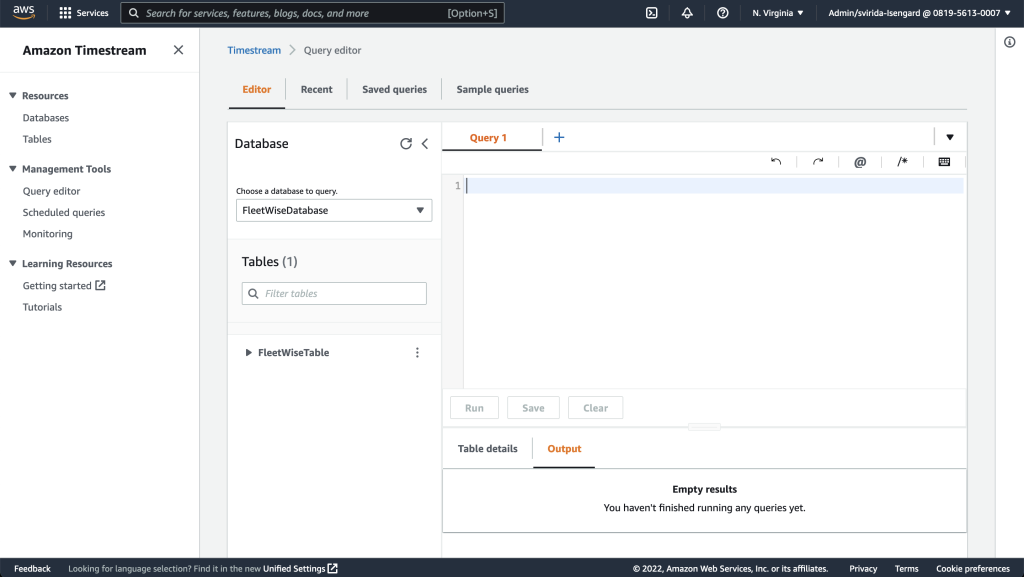View keyboard shortcuts for the query editor
The height and width of the screenshot is (577, 1024).
[x=943, y=161]
